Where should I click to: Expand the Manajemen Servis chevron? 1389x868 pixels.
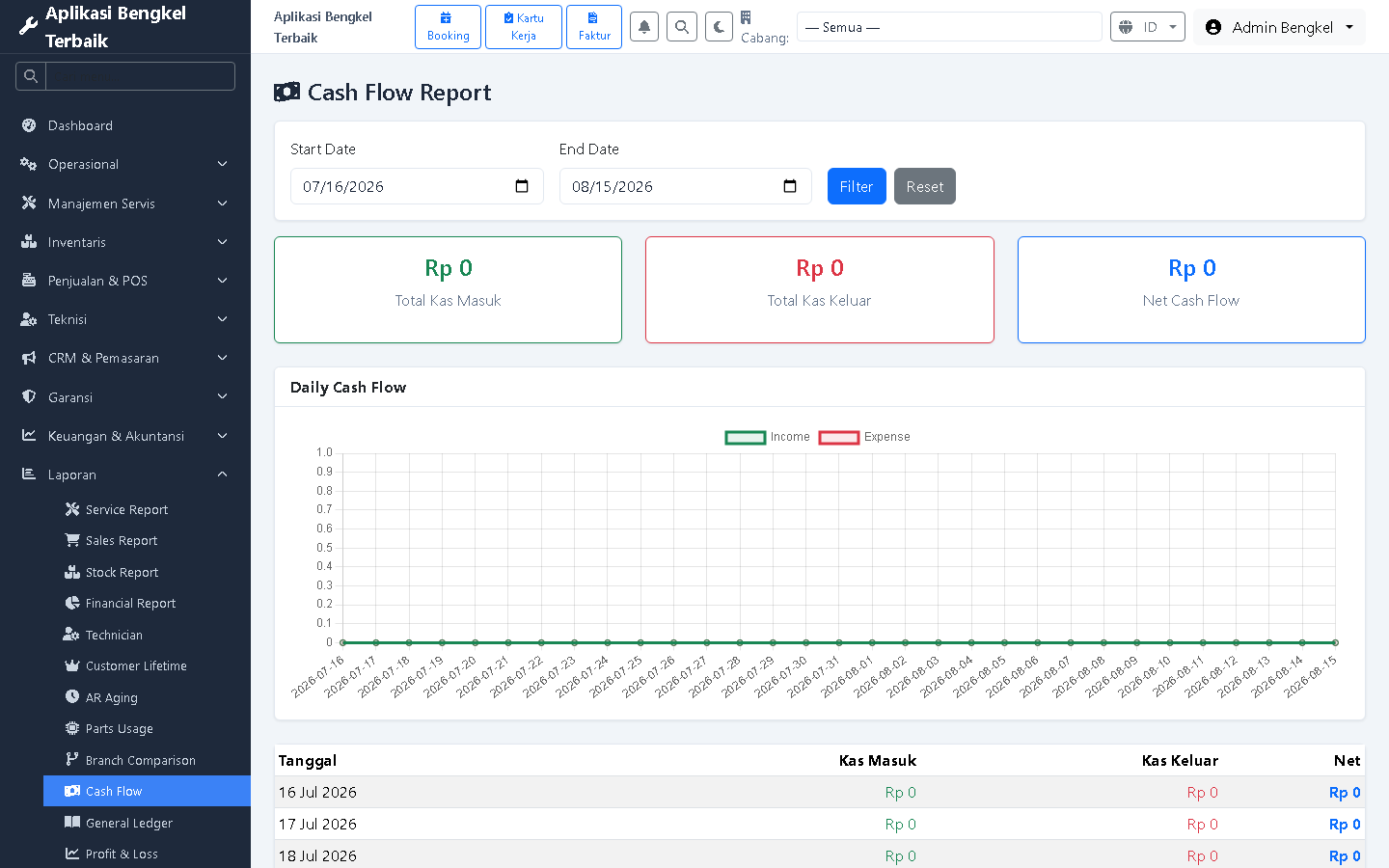tap(223, 203)
